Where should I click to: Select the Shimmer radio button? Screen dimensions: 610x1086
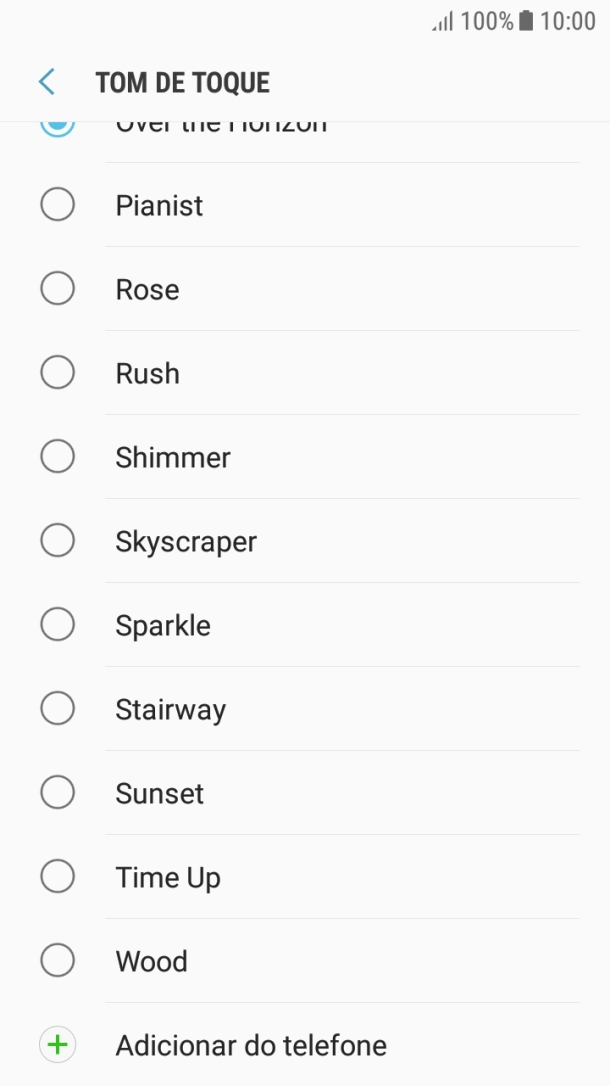click(x=57, y=457)
